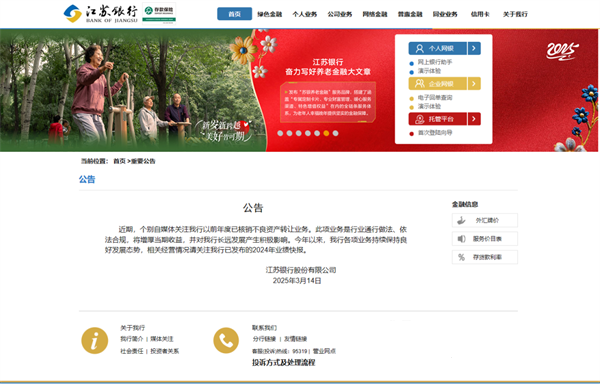The width and height of the screenshot is (600, 384).
Task: Click the 联系我们 footer heading
Action: pyautogui.click(x=264, y=328)
